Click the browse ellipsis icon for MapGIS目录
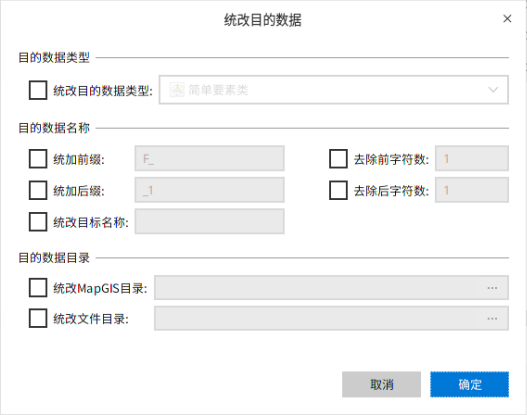The image size is (527, 415). tap(492, 288)
